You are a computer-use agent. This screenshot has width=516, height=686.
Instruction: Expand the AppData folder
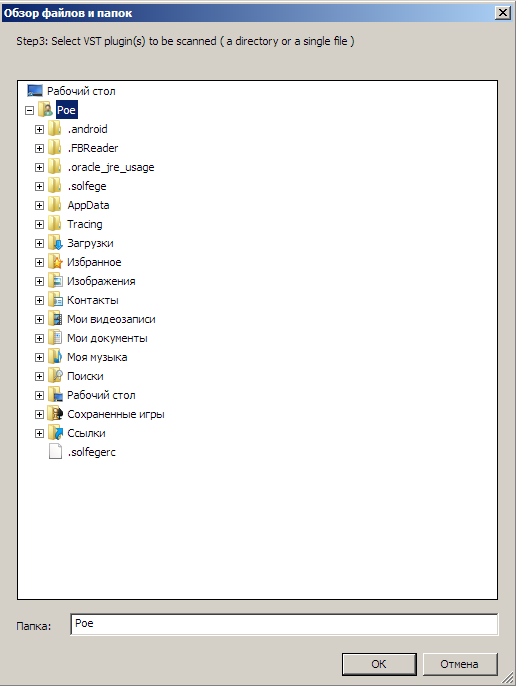39,206
